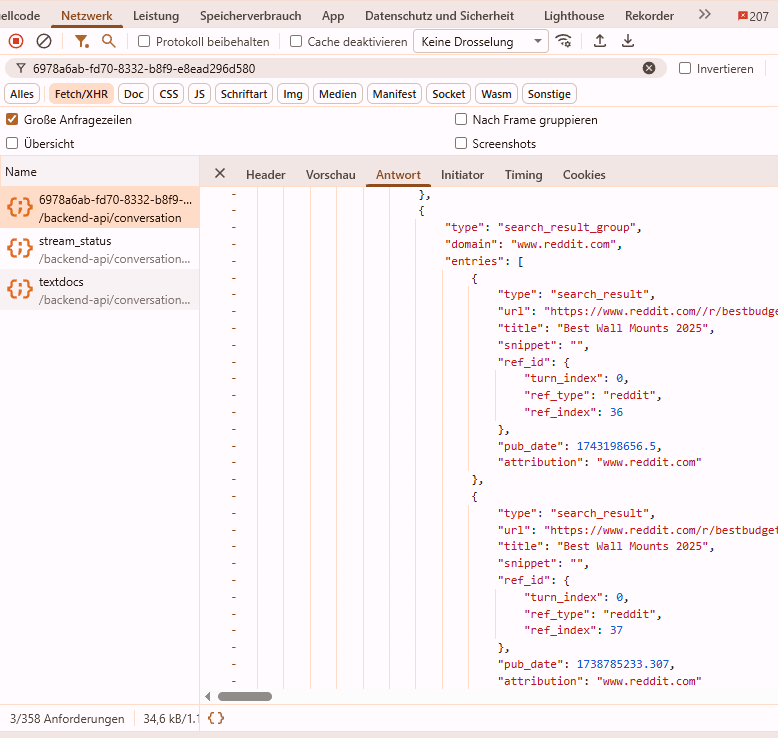The image size is (778, 738).
Task: Show Header tab of request
Action: click(x=265, y=175)
